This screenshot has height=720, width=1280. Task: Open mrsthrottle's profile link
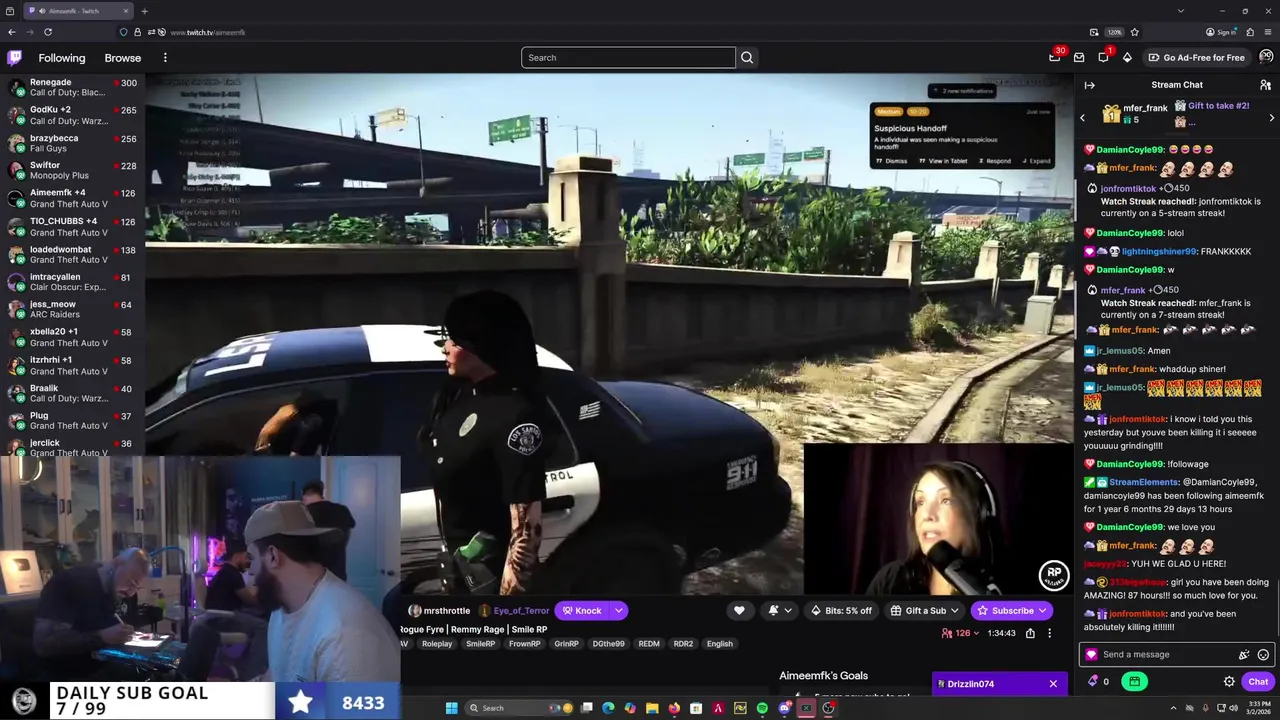click(x=440, y=611)
